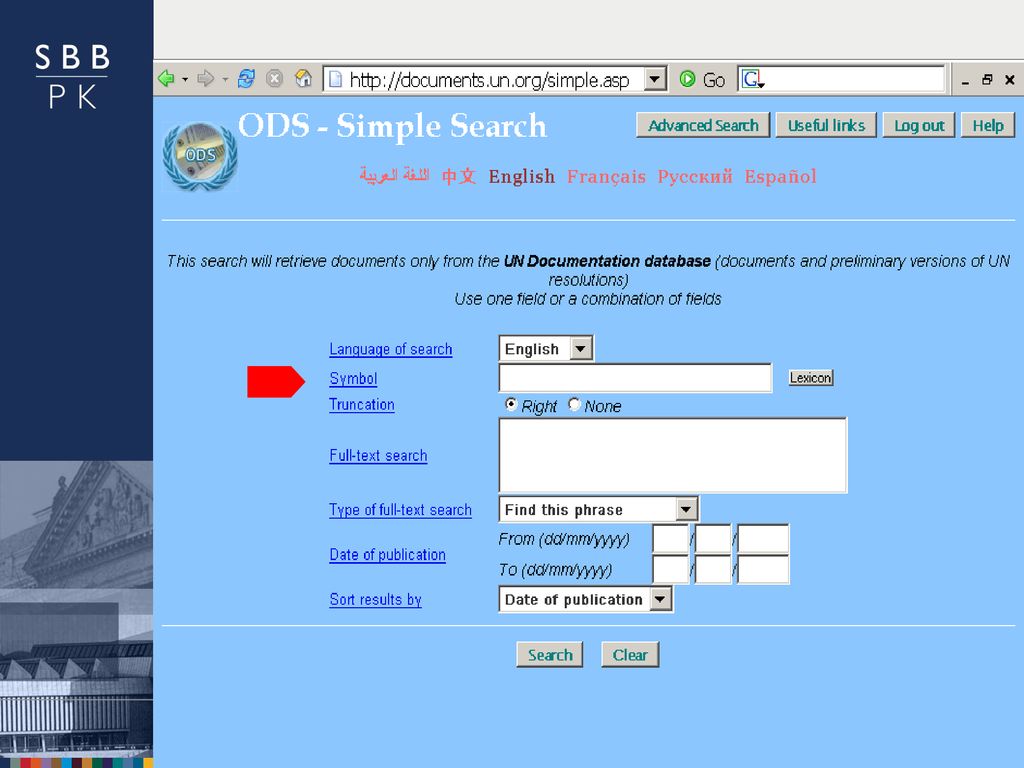Image resolution: width=1024 pixels, height=768 pixels.
Task: Click the browser Forward arrow icon
Action: (x=206, y=79)
